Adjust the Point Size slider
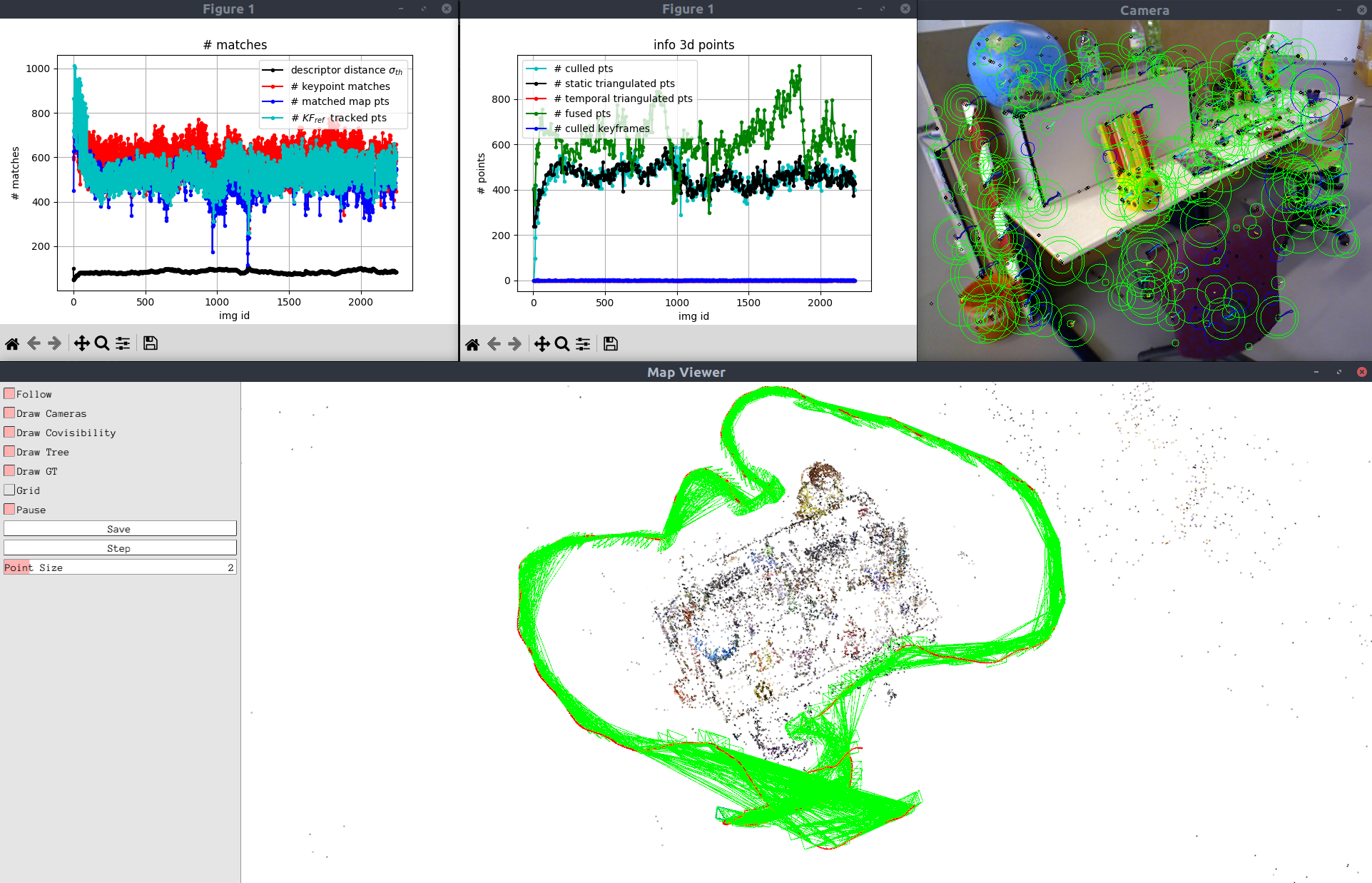 (120, 567)
